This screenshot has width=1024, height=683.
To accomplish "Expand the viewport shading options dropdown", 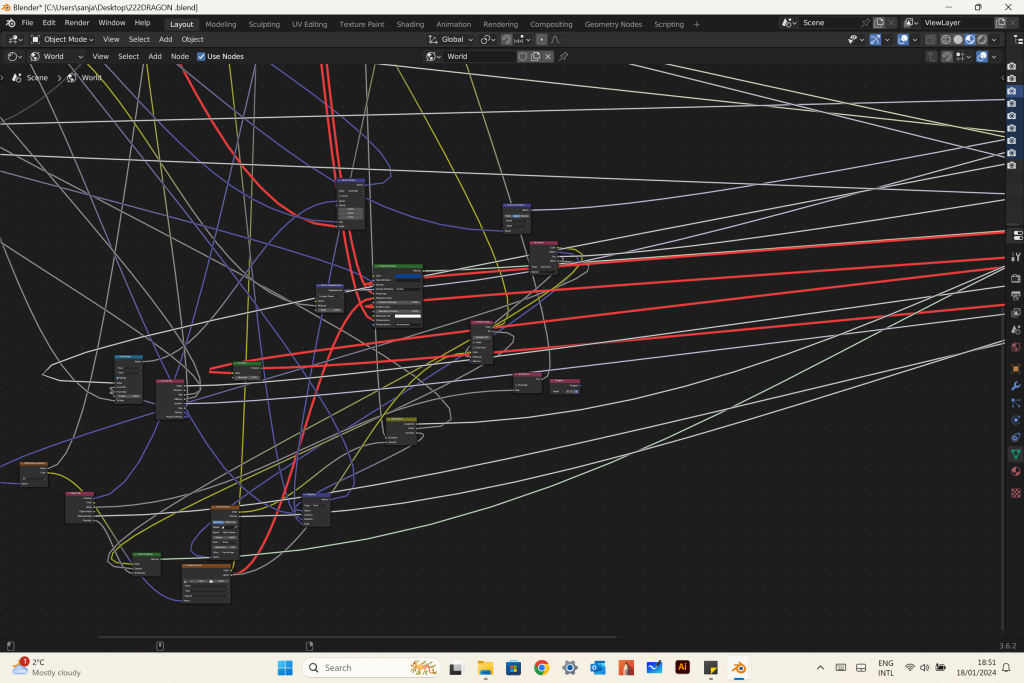I will point(994,39).
